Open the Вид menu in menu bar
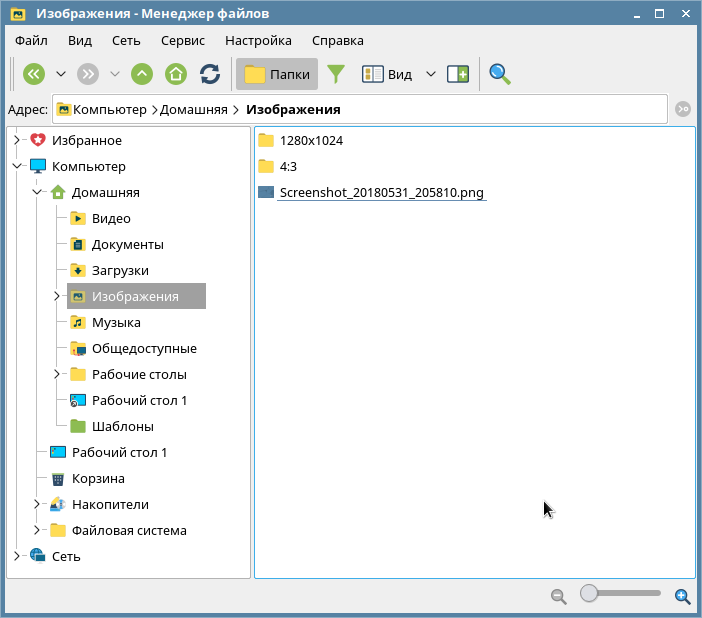Viewport: 702px width, 618px height. click(80, 41)
